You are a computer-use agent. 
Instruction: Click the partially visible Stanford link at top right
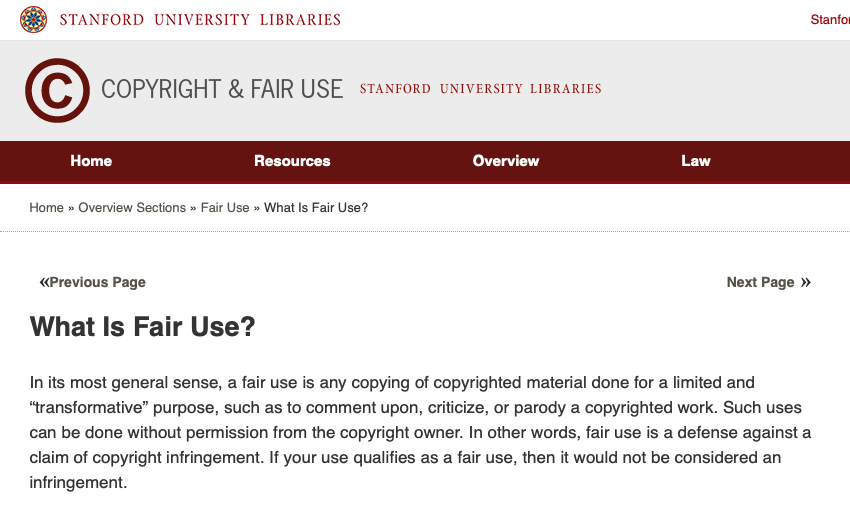click(830, 20)
